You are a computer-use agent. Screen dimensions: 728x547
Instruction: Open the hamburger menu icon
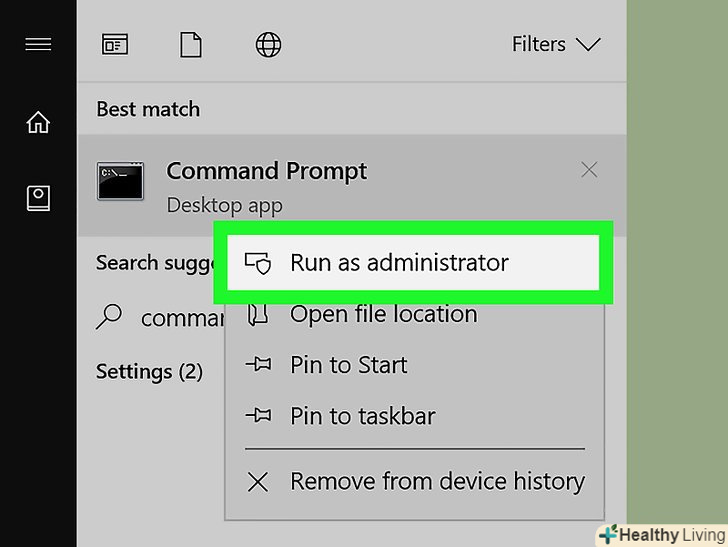pos(38,45)
